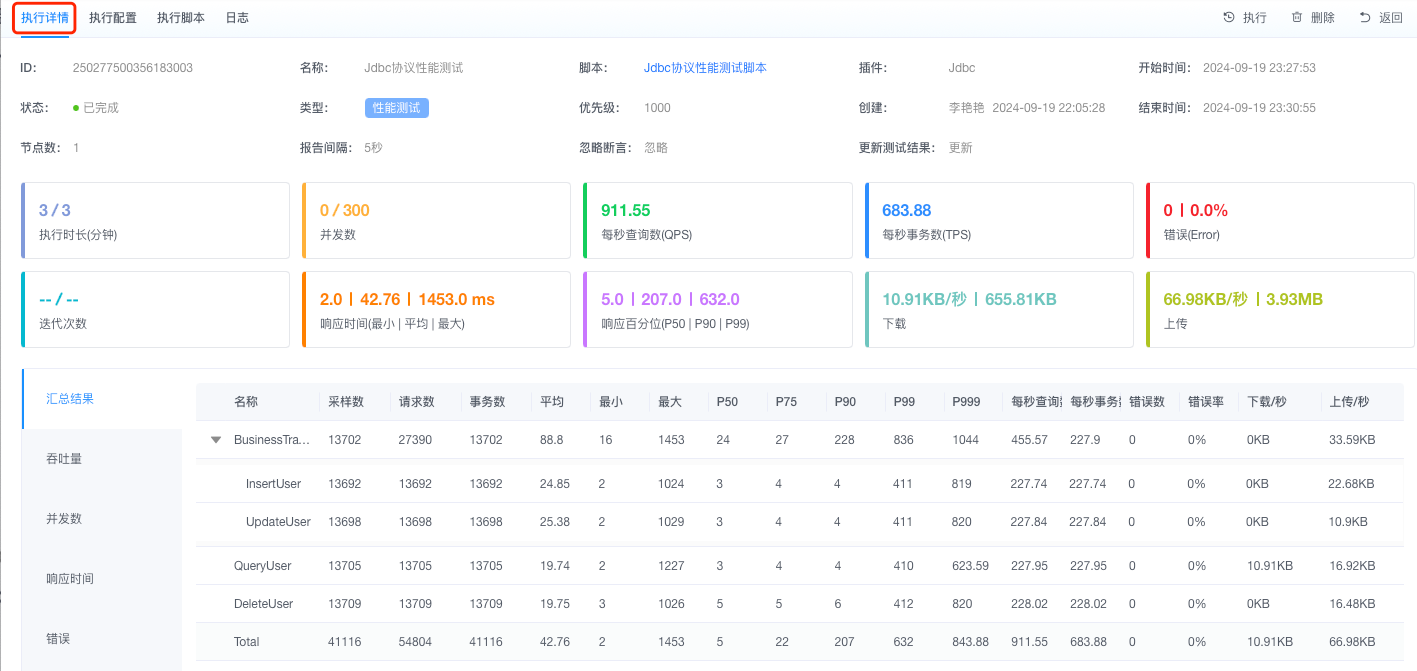
Task: Click the 27390 request count cell
Action: tap(415, 440)
